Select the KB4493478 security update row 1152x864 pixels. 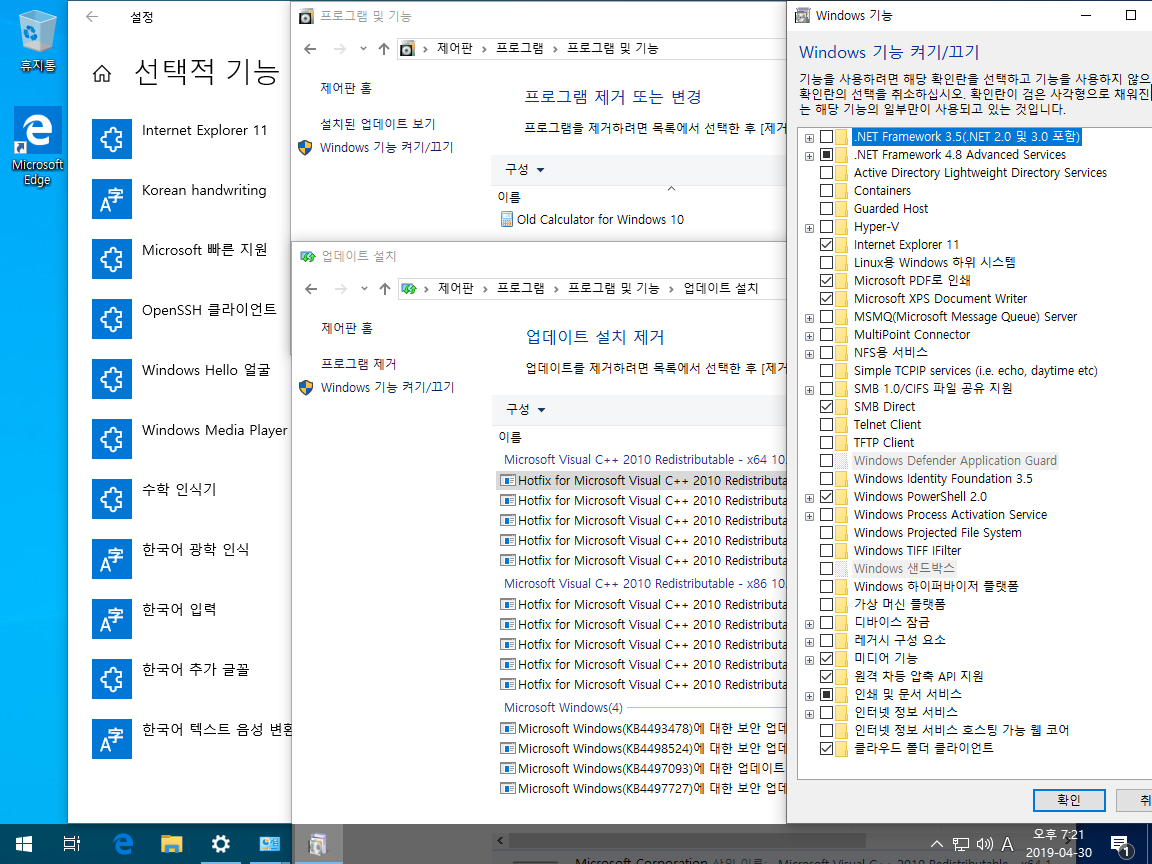coord(643,729)
